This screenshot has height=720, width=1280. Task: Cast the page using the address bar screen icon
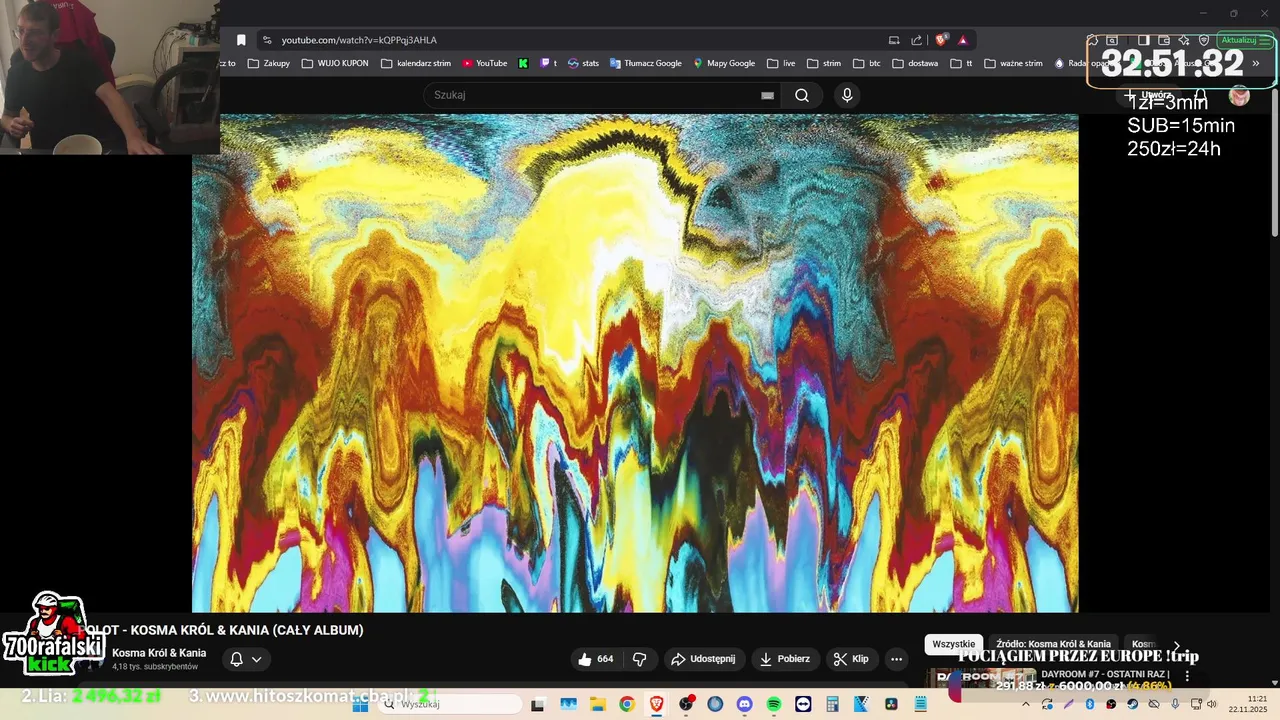pyautogui.click(x=894, y=40)
